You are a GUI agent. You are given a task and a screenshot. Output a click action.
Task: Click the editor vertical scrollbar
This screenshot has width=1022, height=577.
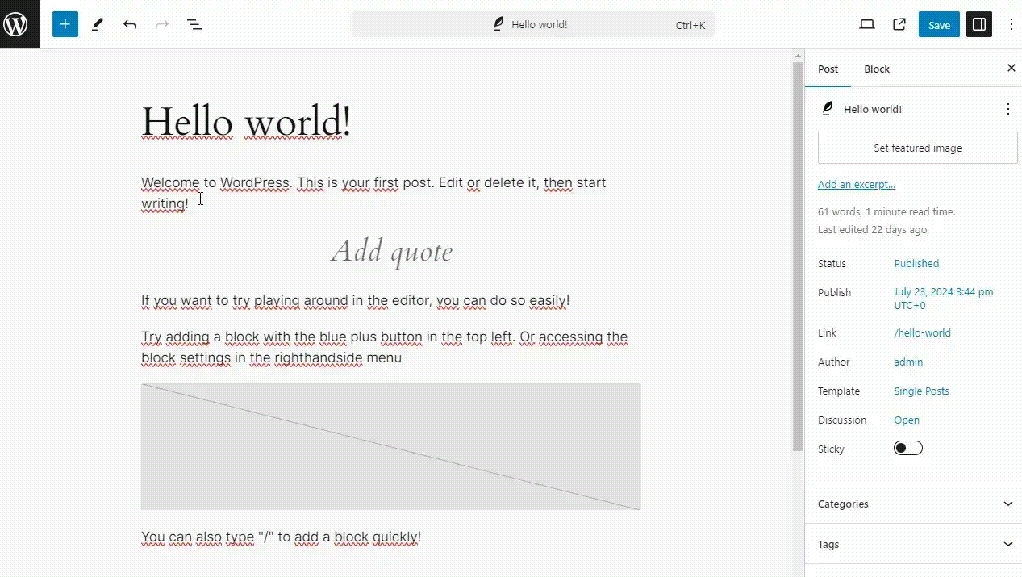(x=798, y=256)
